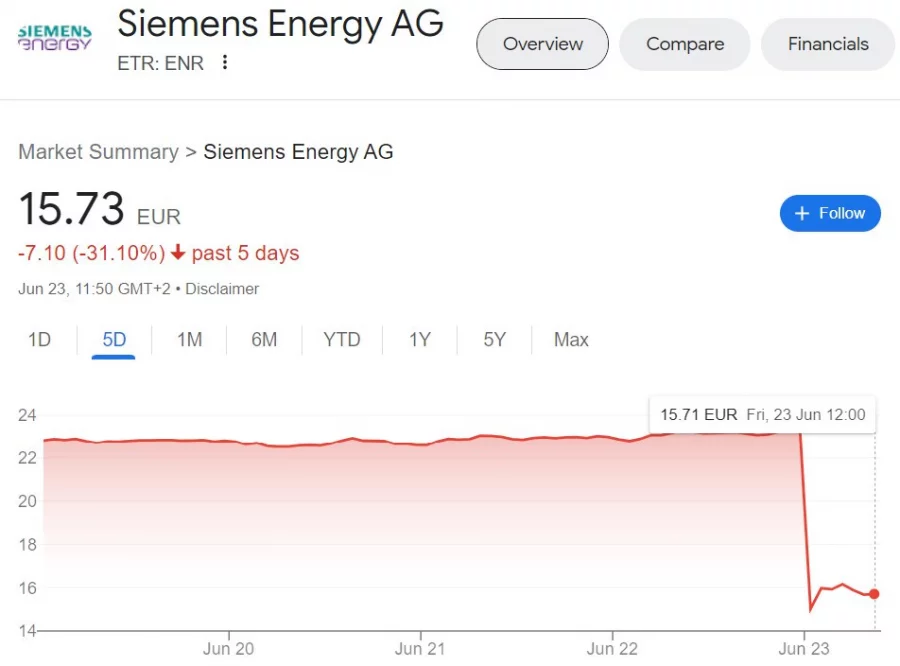Viewport: 900px width, 666px height.
Task: Switch to the Financials tab
Action: pyautogui.click(x=828, y=44)
